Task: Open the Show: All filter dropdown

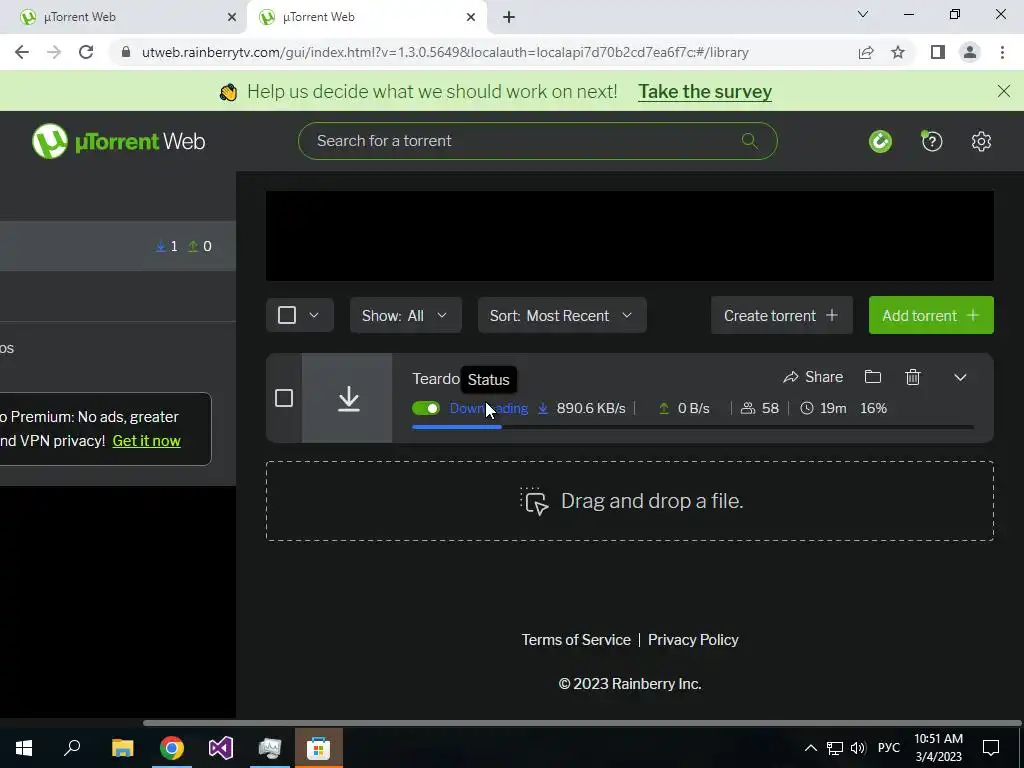Action: [x=406, y=315]
